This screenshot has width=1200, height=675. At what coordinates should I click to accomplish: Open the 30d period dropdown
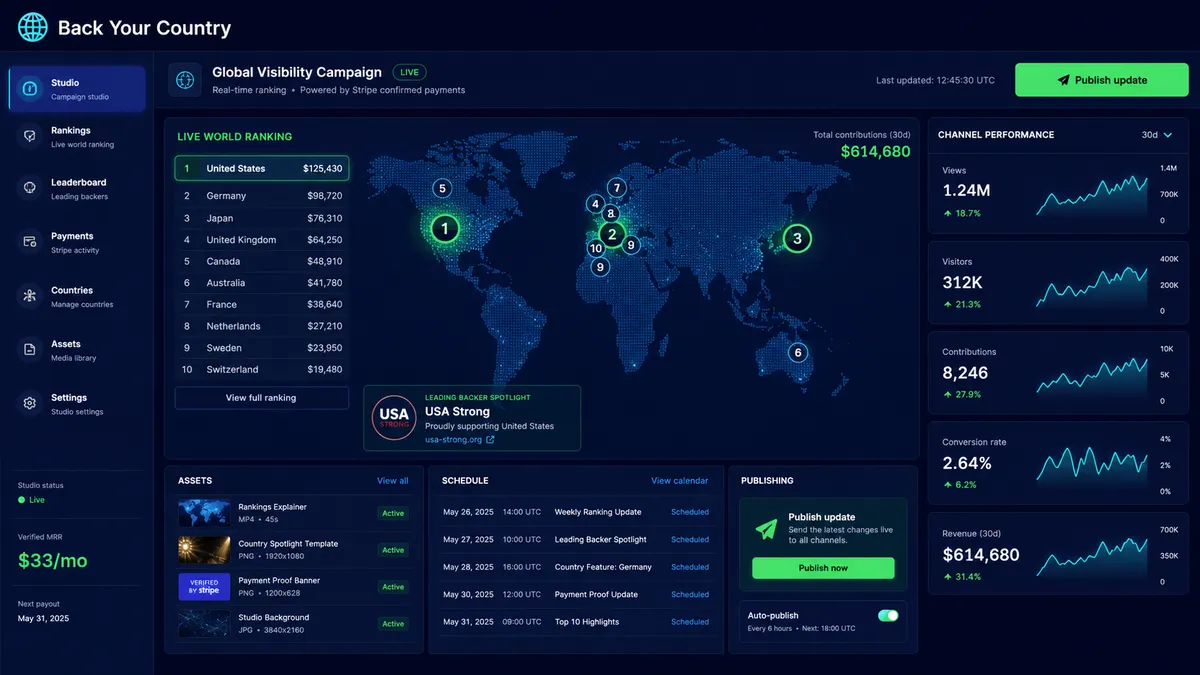click(x=1157, y=135)
